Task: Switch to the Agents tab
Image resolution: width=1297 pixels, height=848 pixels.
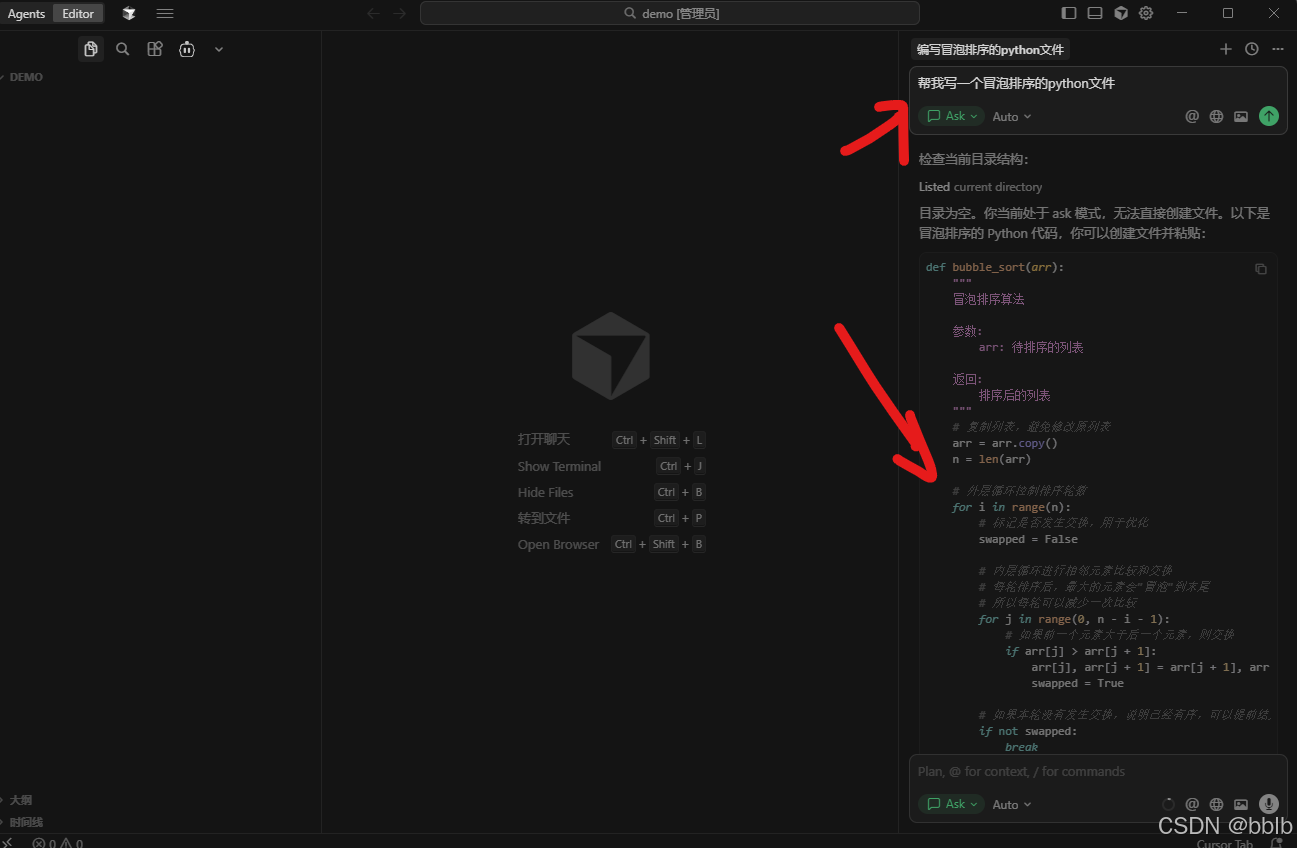Action: 26,14
